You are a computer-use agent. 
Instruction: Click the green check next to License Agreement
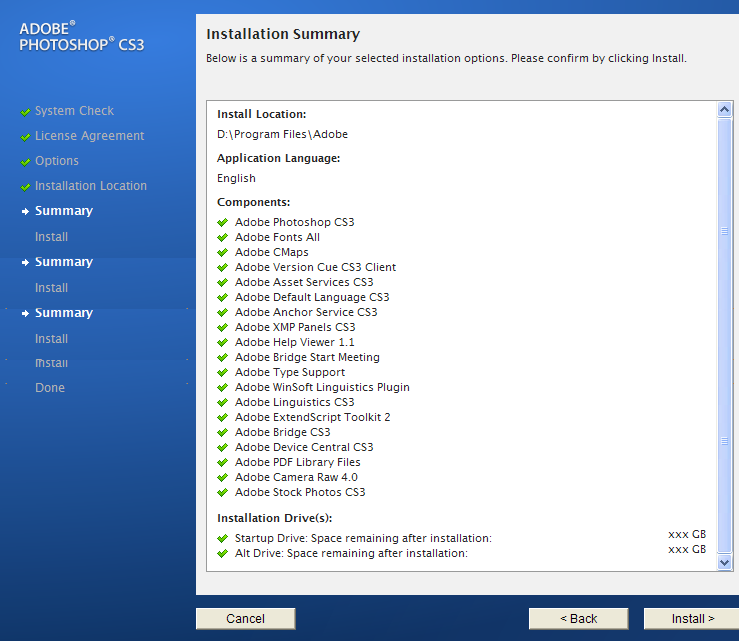tap(25, 137)
